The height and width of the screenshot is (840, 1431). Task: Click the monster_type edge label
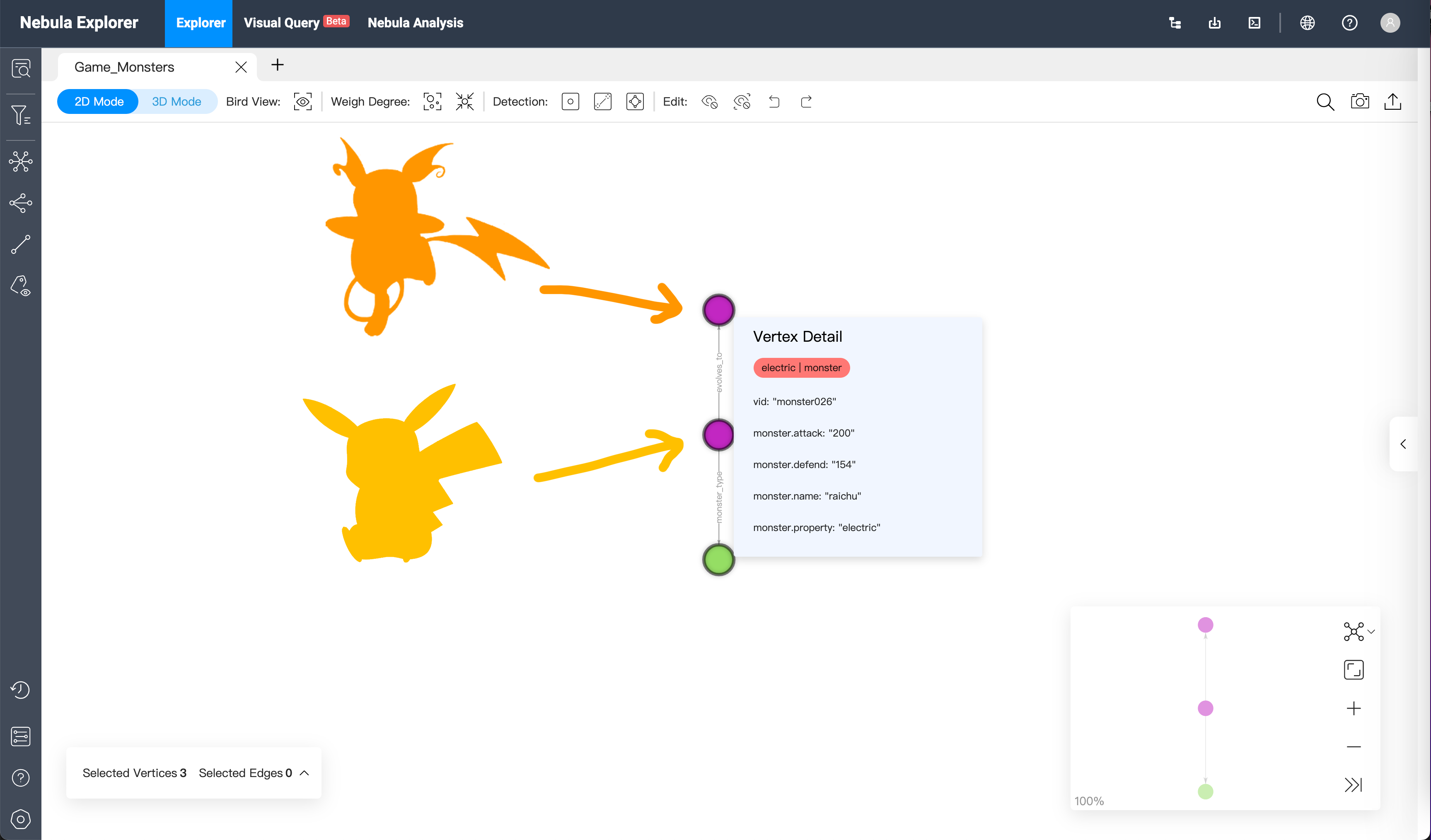point(719,497)
